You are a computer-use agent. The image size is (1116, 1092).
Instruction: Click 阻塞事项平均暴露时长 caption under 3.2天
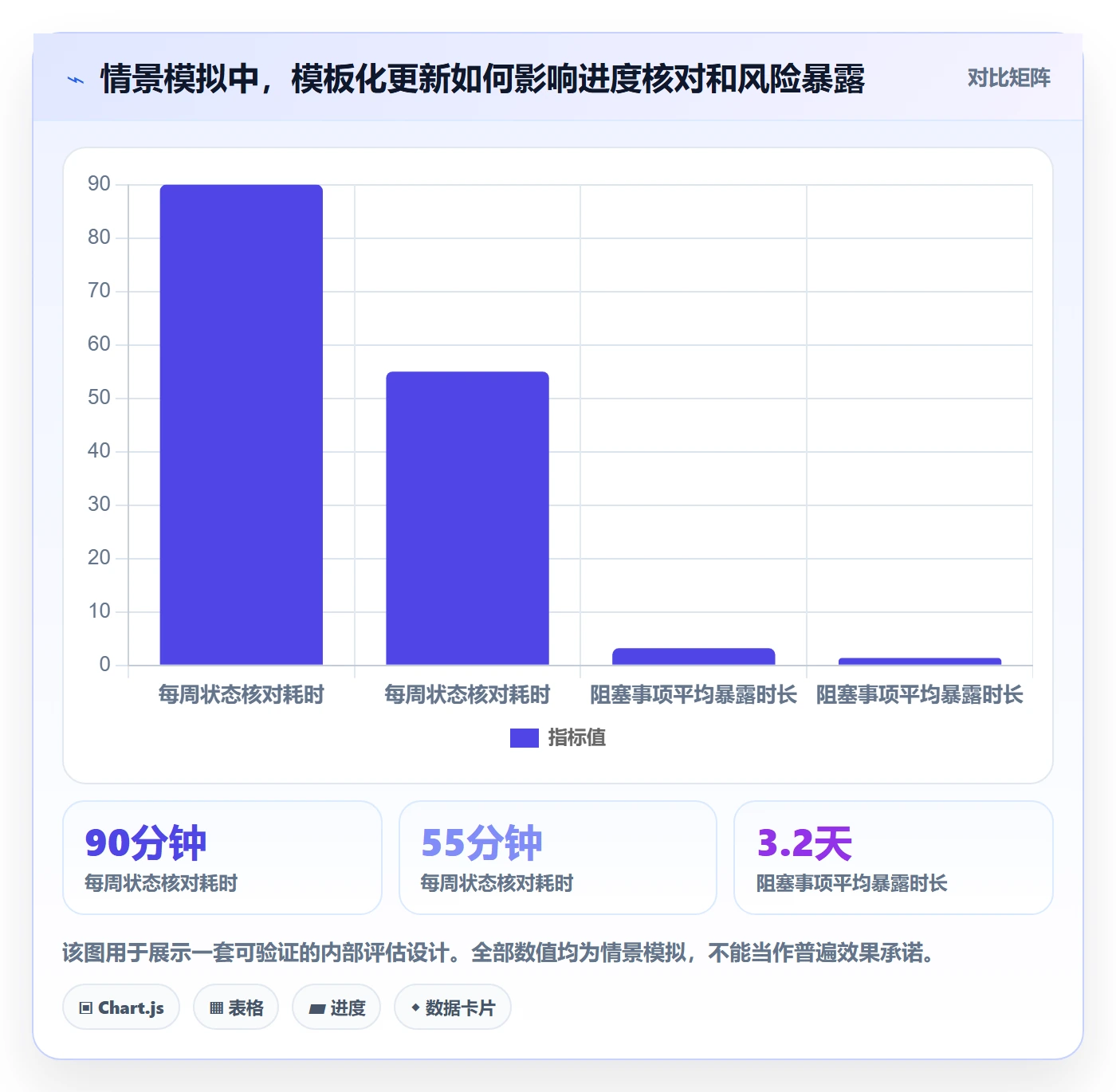tap(852, 883)
